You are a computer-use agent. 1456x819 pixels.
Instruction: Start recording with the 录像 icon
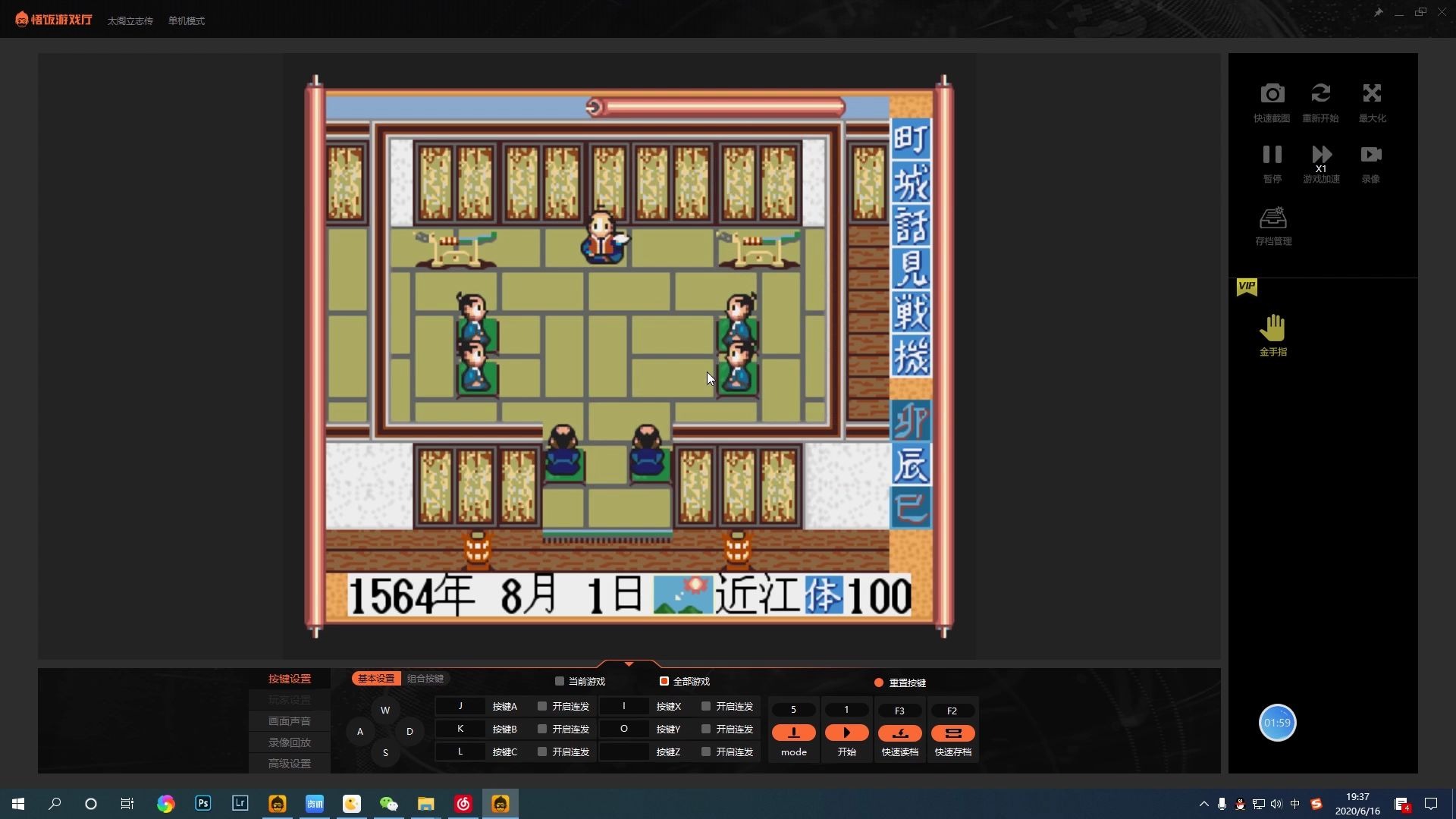(1370, 155)
